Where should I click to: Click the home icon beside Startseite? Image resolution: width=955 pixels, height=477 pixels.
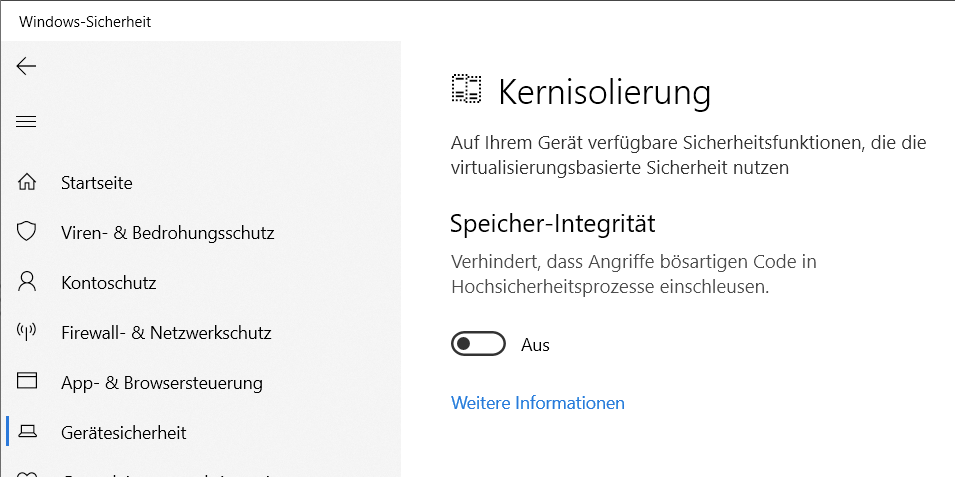[27, 183]
